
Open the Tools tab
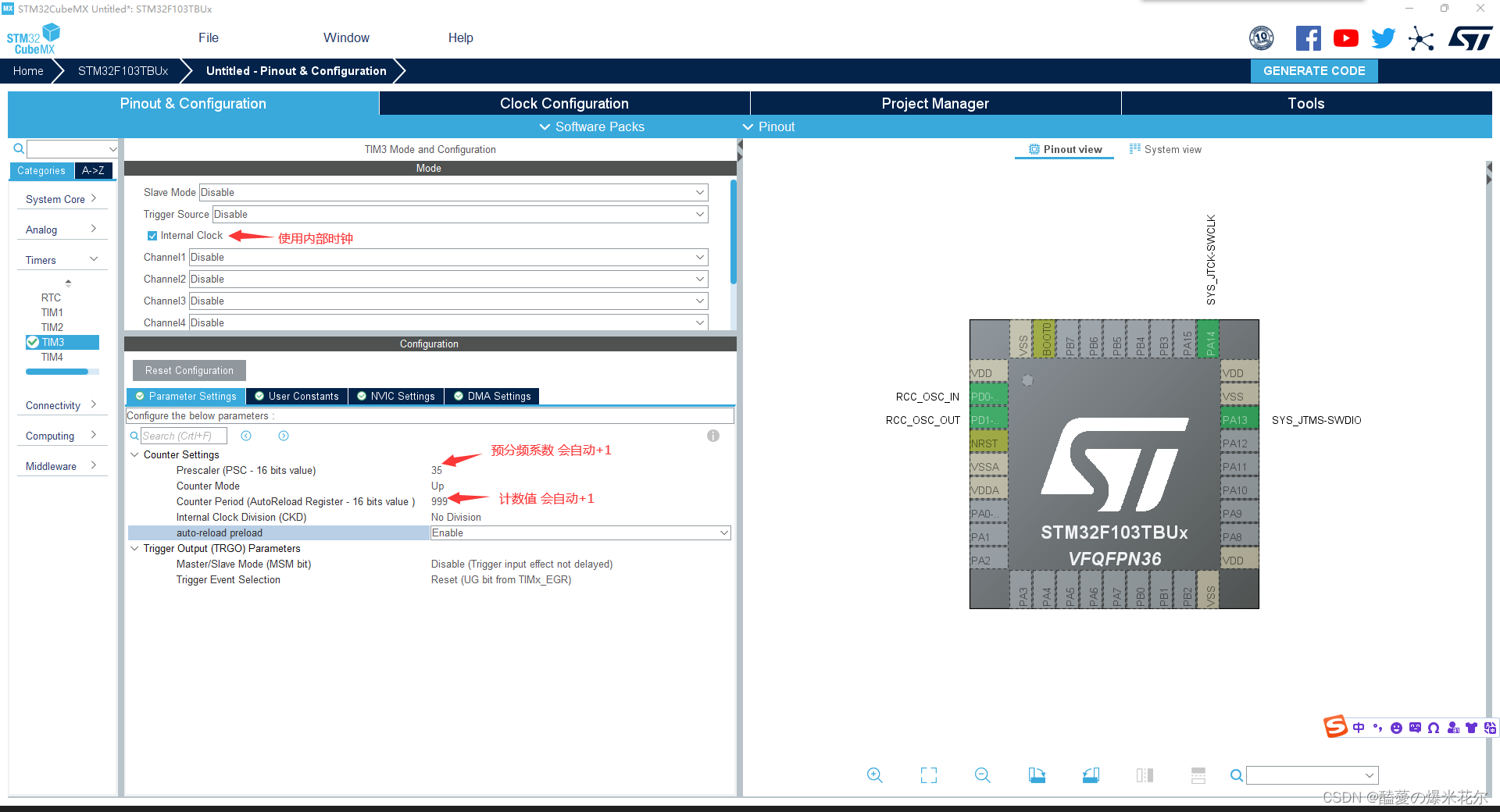tap(1306, 103)
